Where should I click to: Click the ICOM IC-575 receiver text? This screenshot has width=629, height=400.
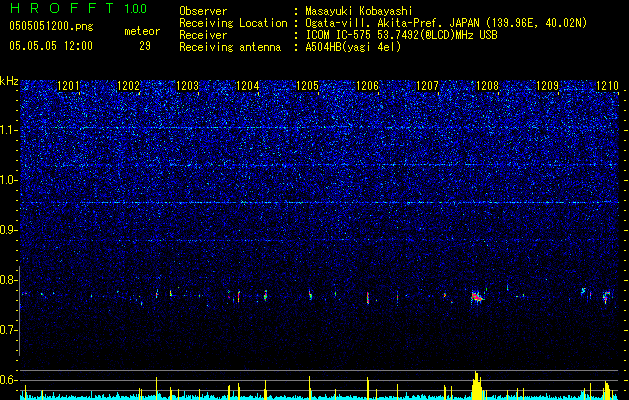[x=401, y=35]
